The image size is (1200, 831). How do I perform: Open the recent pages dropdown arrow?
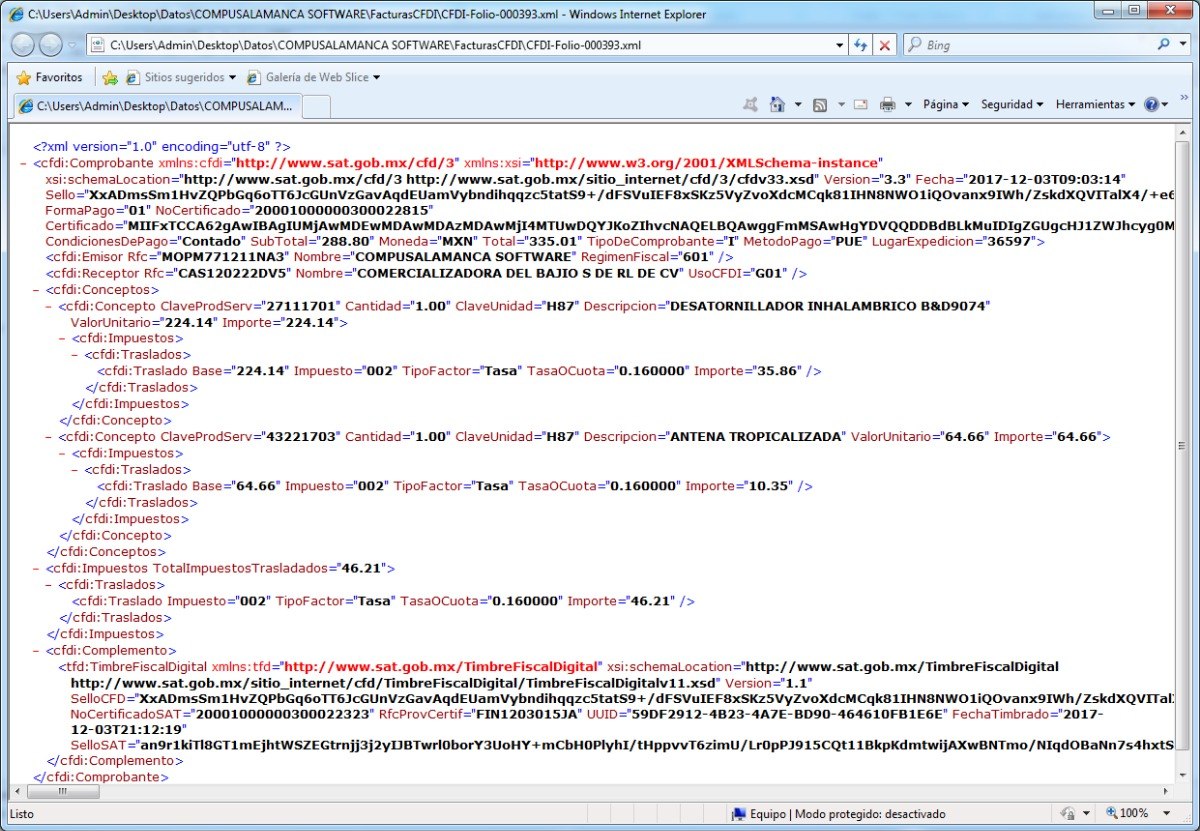71,46
